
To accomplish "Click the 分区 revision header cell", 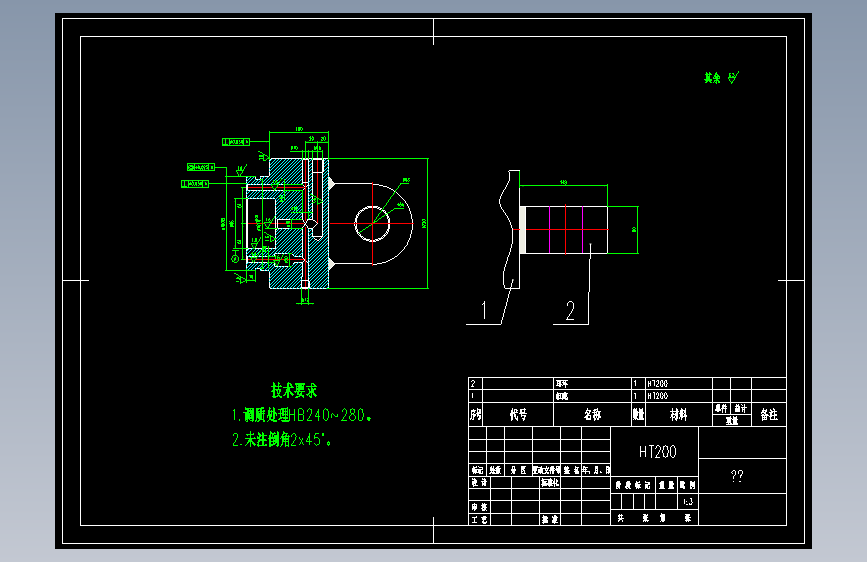I will [518, 470].
